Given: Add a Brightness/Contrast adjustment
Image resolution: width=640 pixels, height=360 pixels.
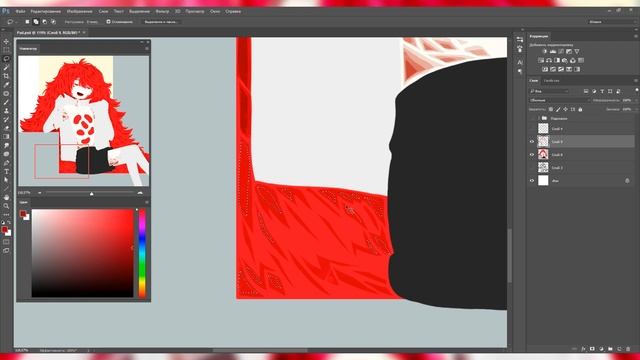Looking at the screenshot, I should [545, 51].
